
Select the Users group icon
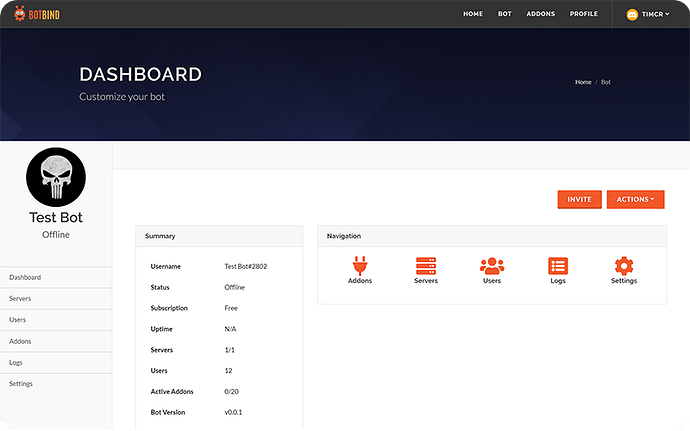tap(492, 266)
